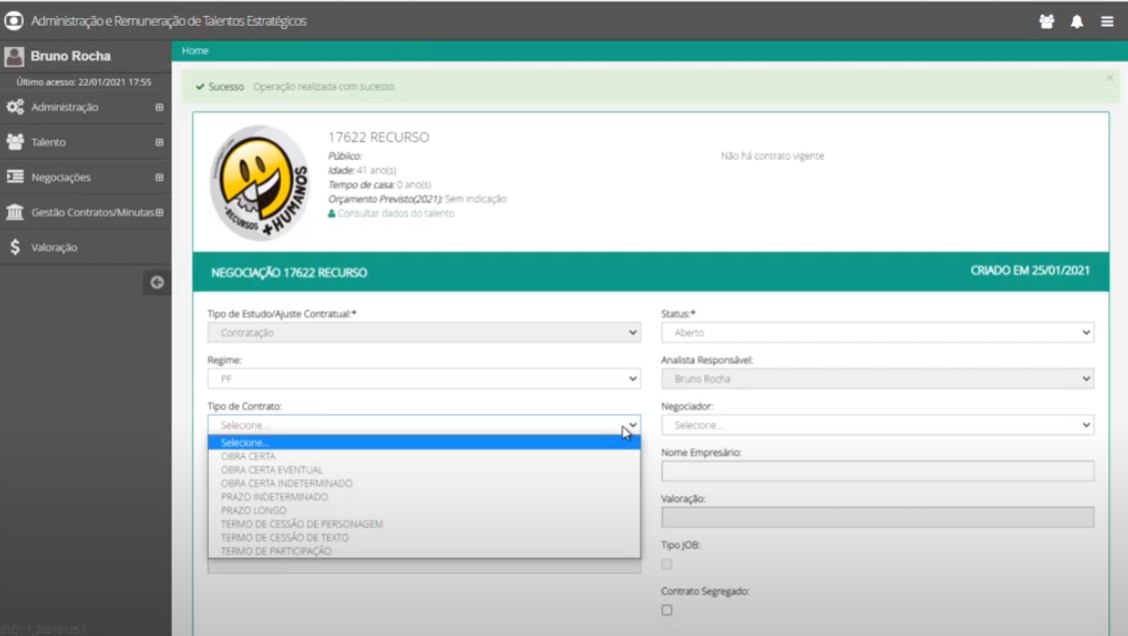1128x636 pixels.
Task: Open Tipo de Estudo/Ajuste Contratual dropdown
Action: pos(424,332)
